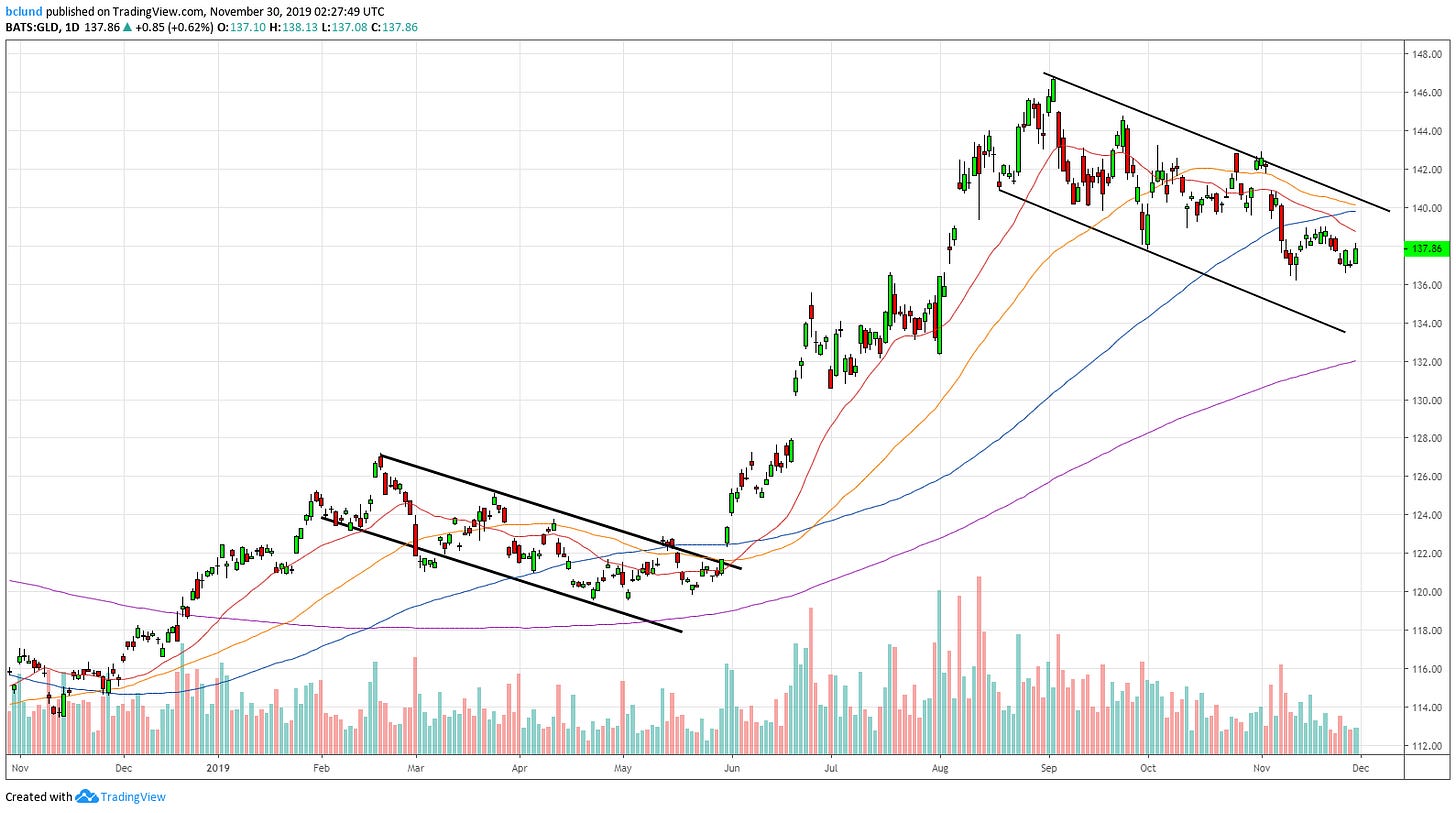Click the 130.00 label on the price axis
This screenshot has width=1456, height=813.
coord(1426,400)
